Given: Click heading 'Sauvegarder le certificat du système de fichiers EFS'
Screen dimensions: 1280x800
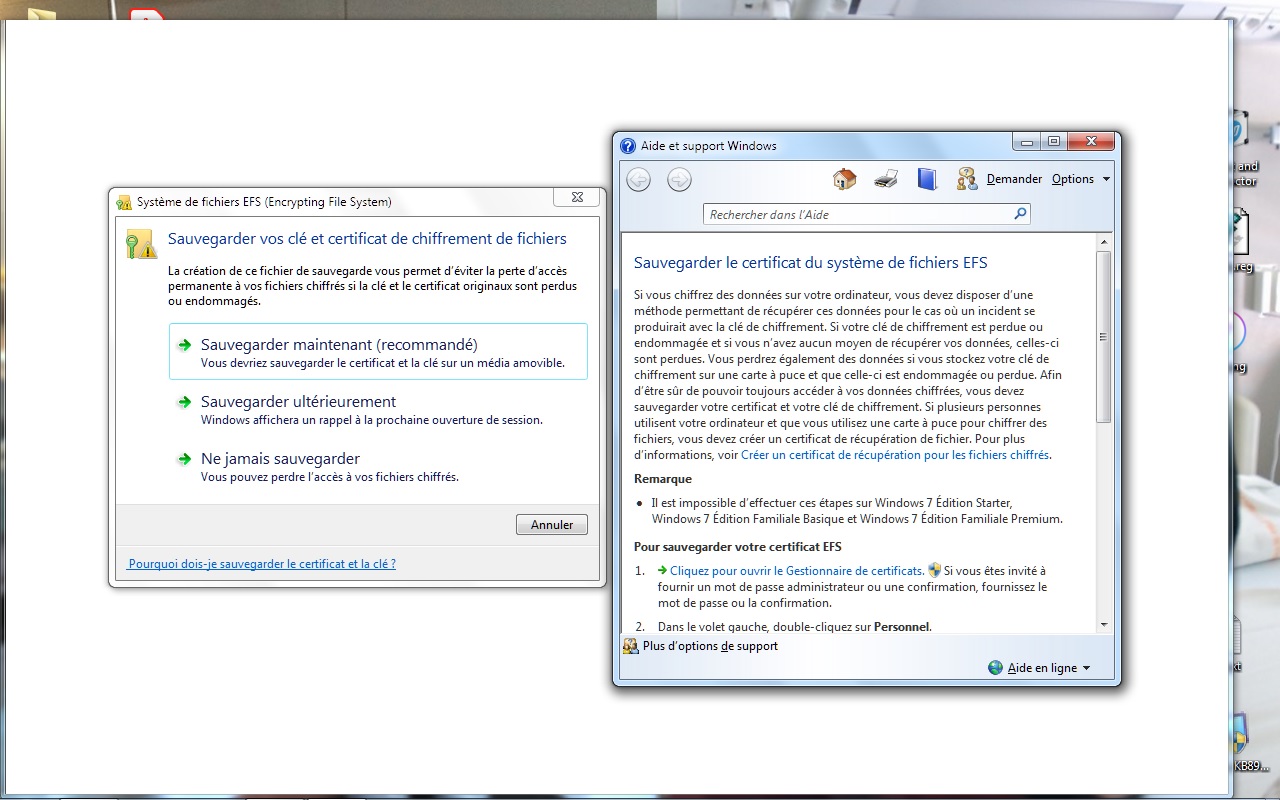Looking at the screenshot, I should [x=811, y=263].
